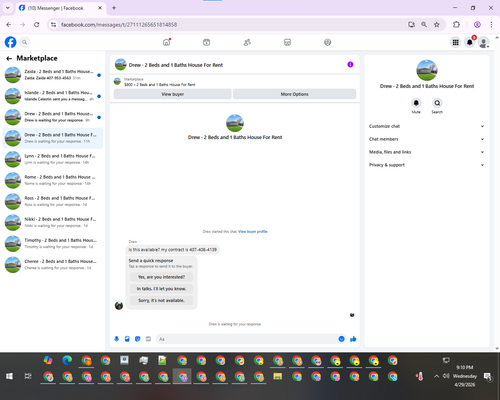Viewport: 500px width, 400px height.
Task: Click the listing thumbnail in chat header
Action: 120,65
